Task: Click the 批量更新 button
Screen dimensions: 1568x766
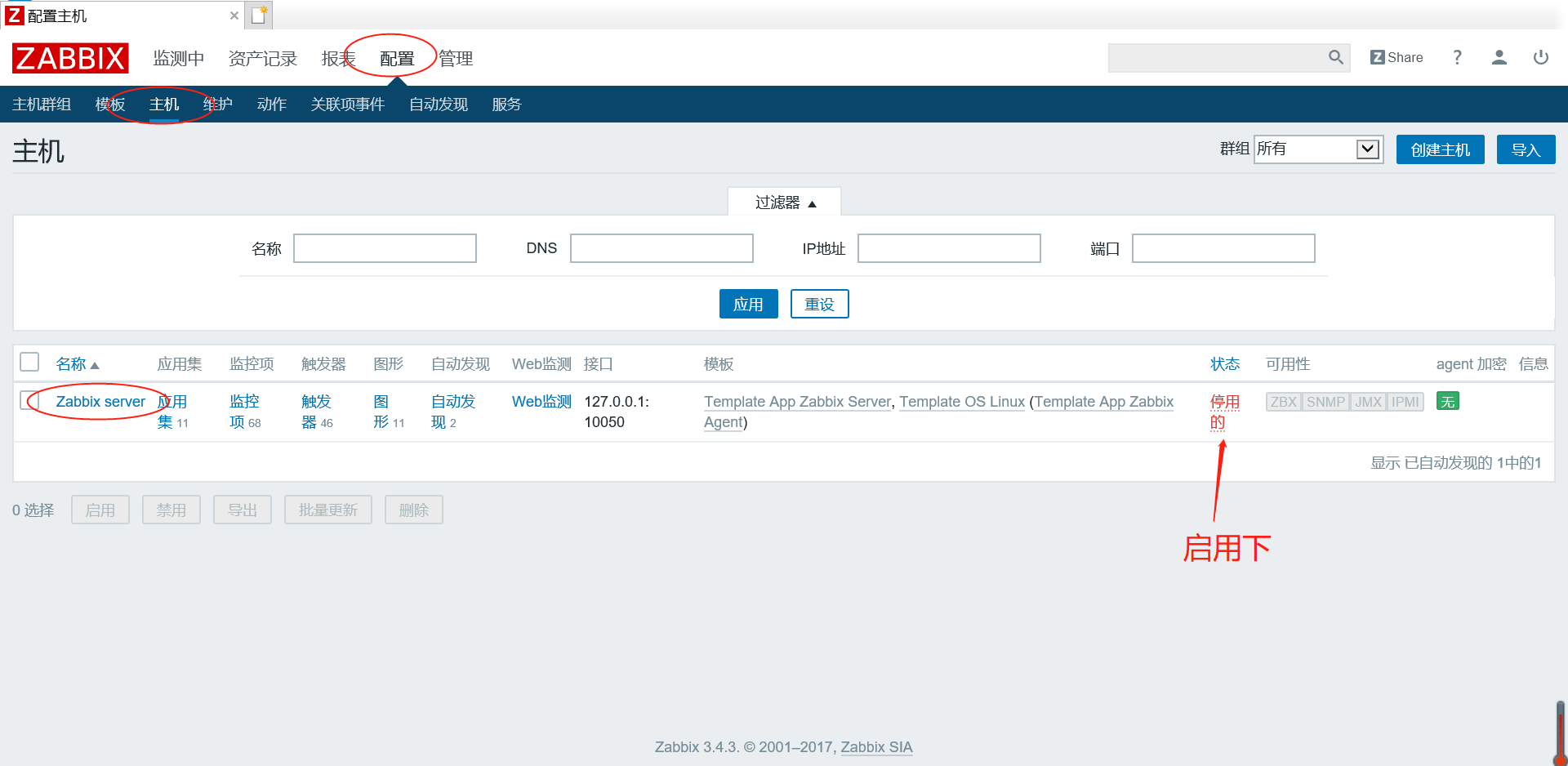Action: click(x=328, y=510)
